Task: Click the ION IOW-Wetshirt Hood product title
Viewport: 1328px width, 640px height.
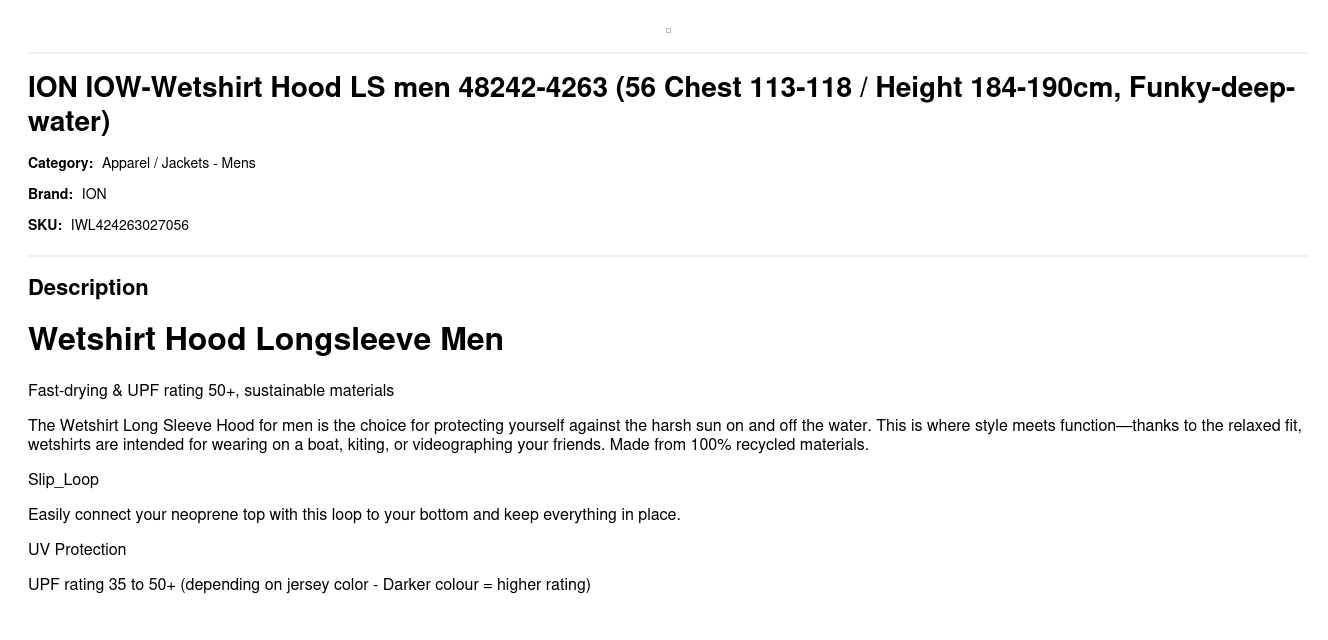Action: tap(661, 104)
